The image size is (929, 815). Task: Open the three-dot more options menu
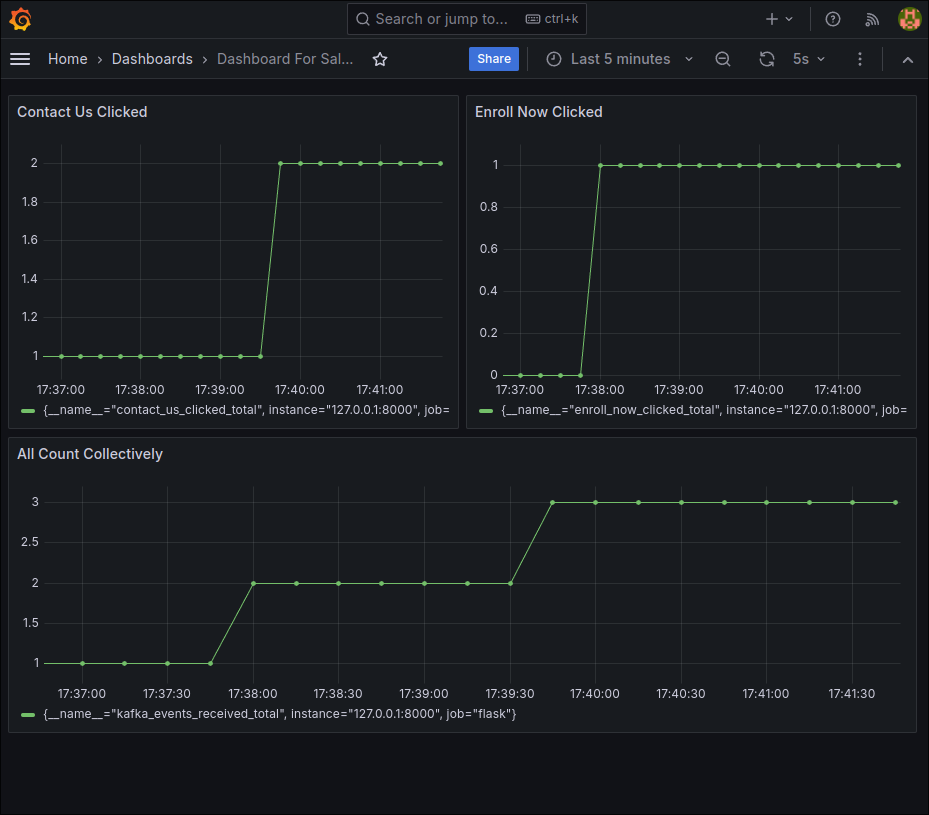[860, 59]
